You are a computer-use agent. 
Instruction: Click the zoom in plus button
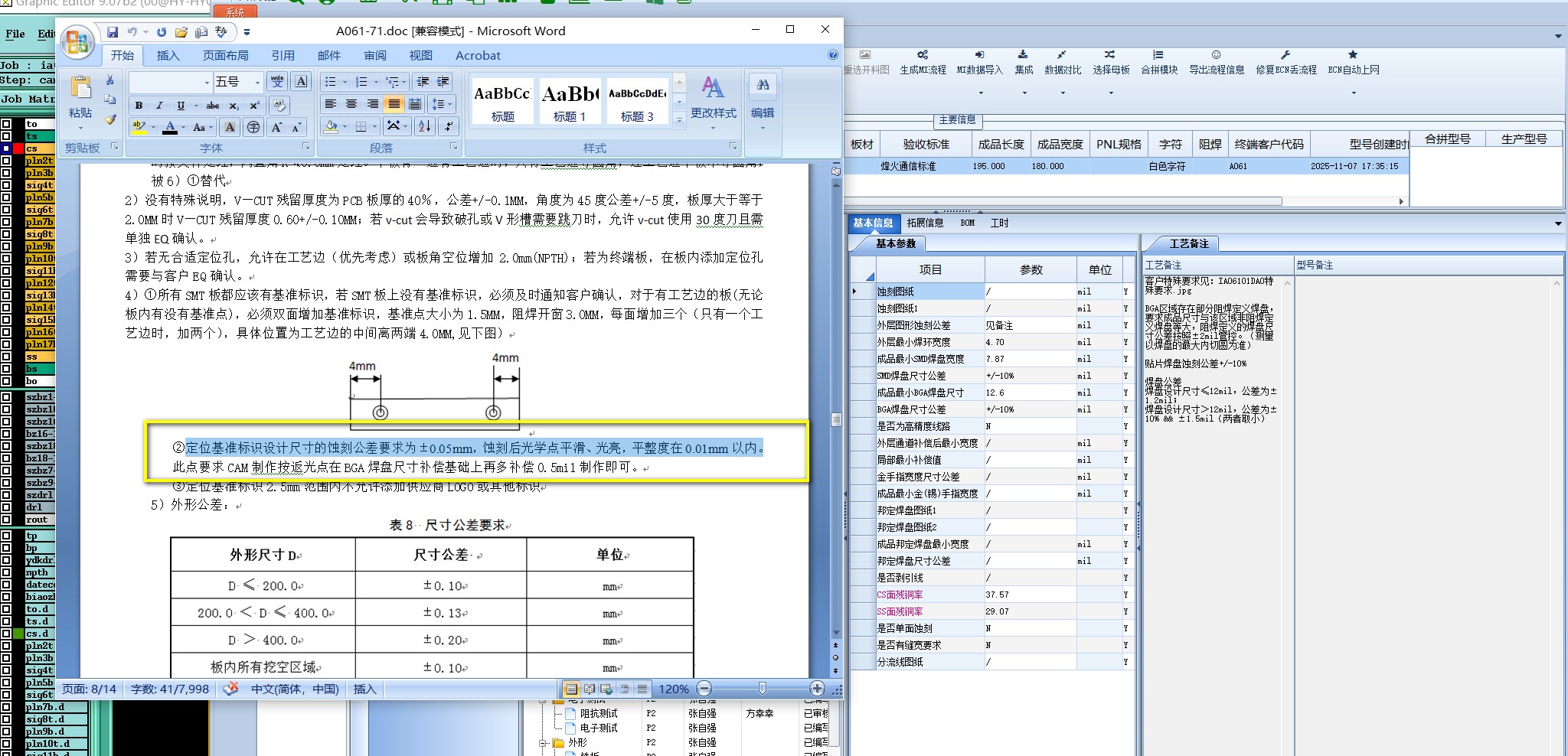tap(817, 689)
